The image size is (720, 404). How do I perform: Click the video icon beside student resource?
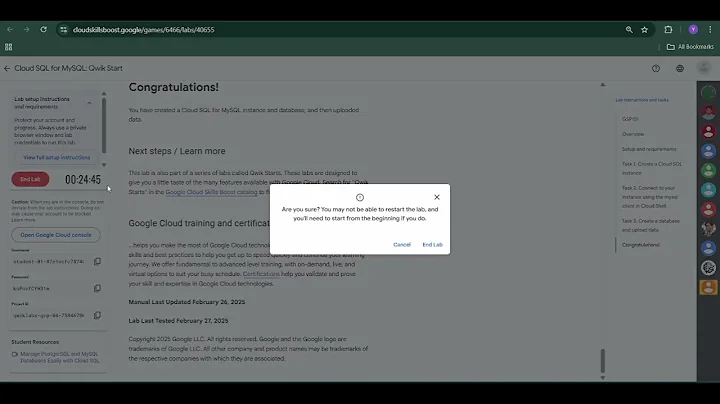point(15,354)
